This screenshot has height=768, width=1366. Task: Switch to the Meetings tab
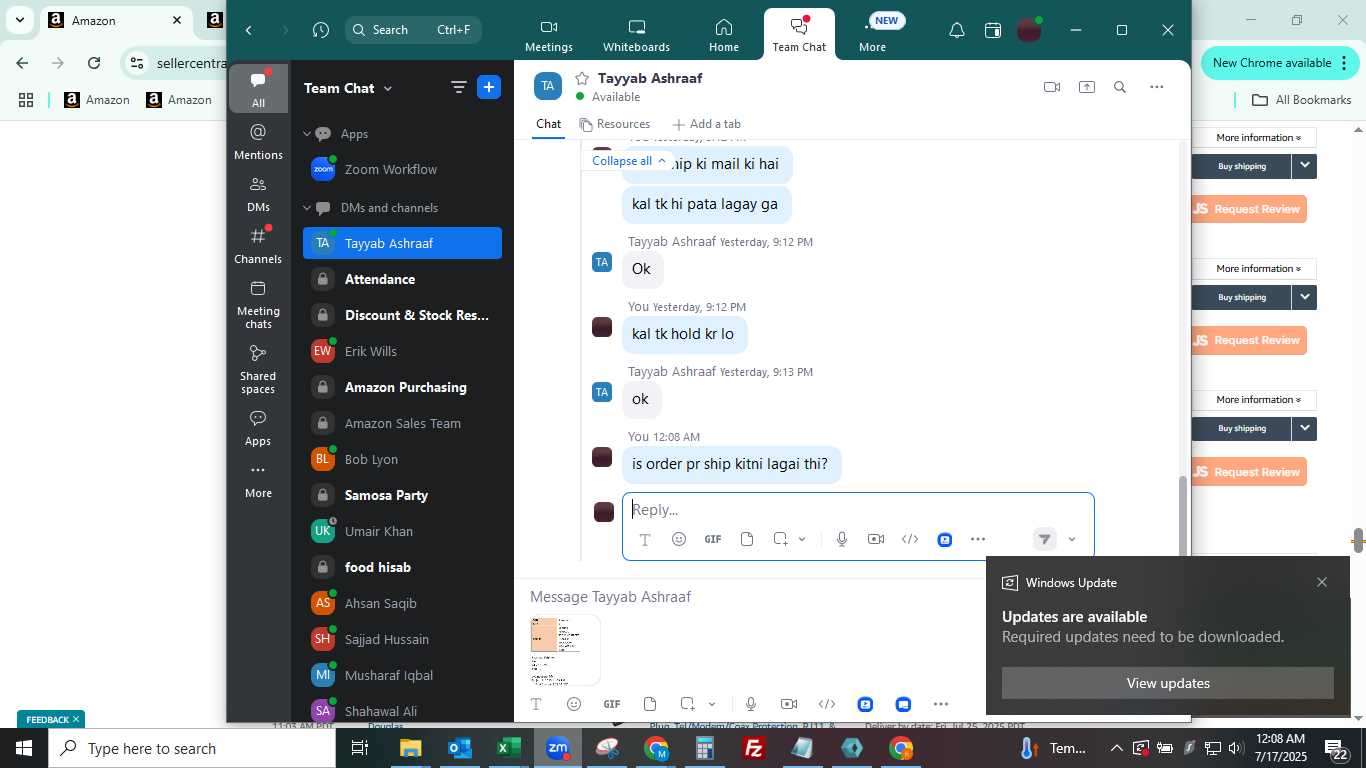[548, 35]
